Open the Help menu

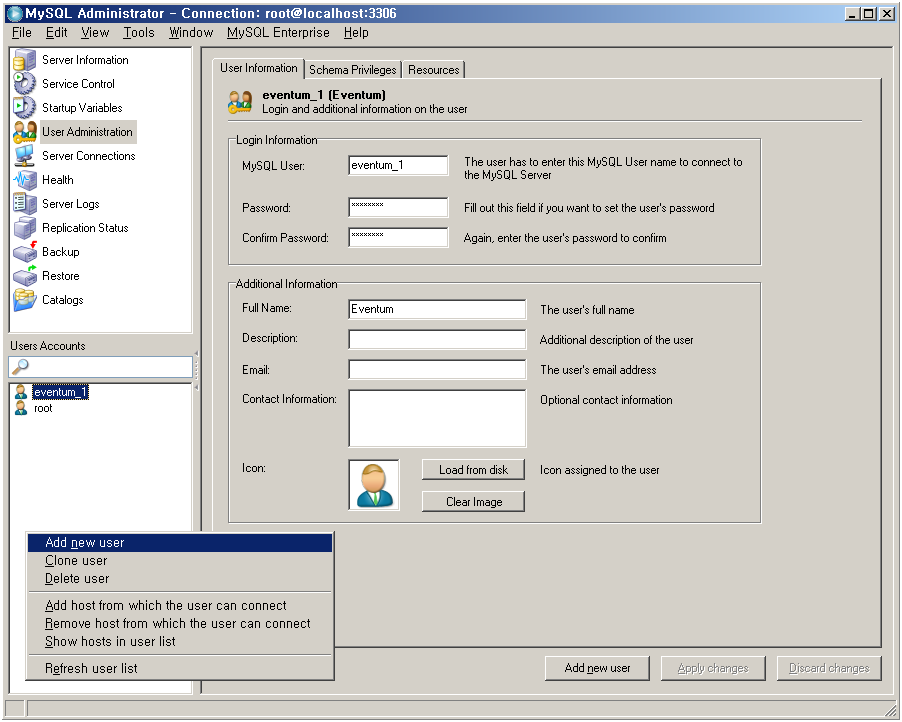click(x=356, y=33)
